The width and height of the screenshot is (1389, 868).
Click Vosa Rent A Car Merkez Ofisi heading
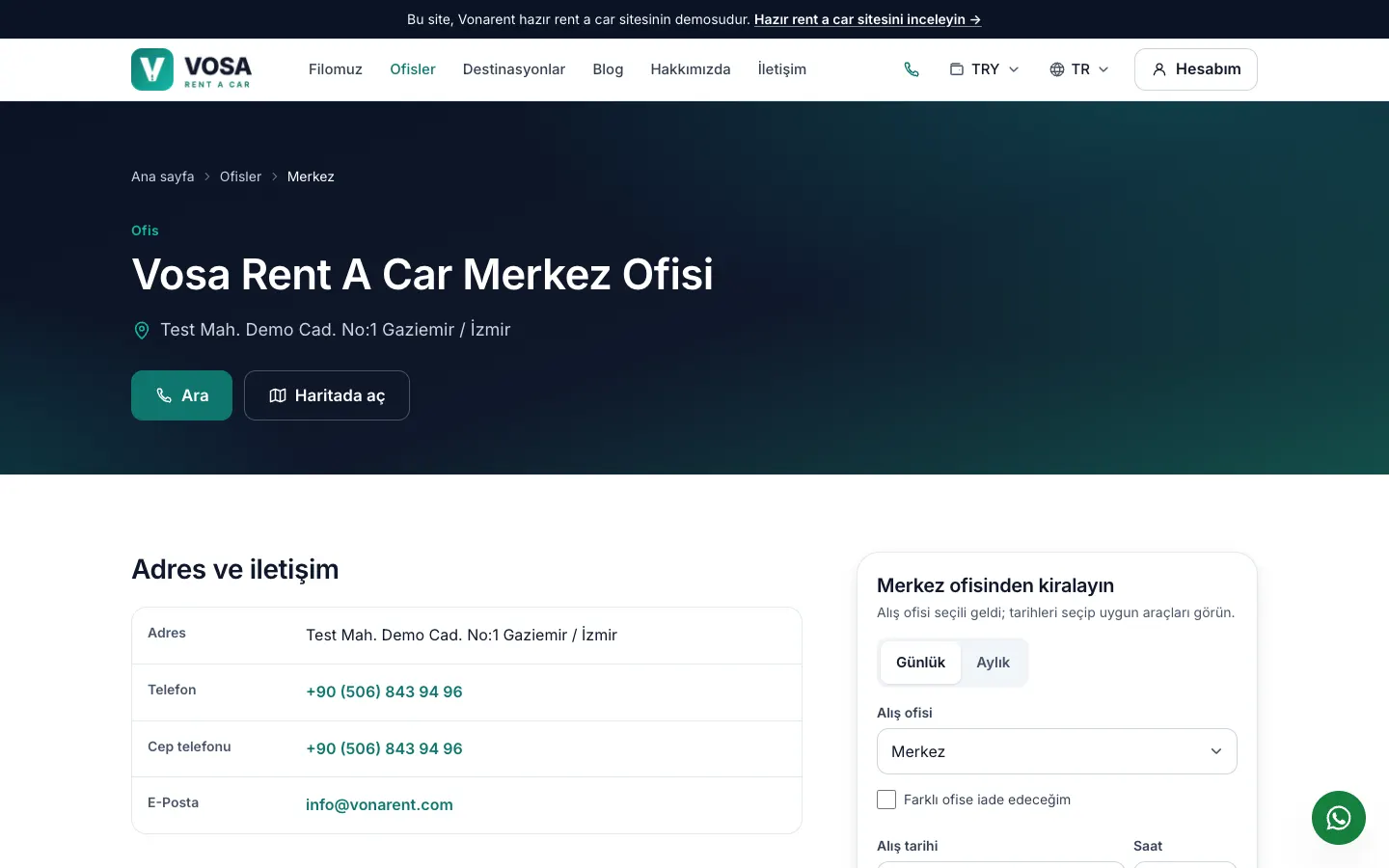pos(422,274)
